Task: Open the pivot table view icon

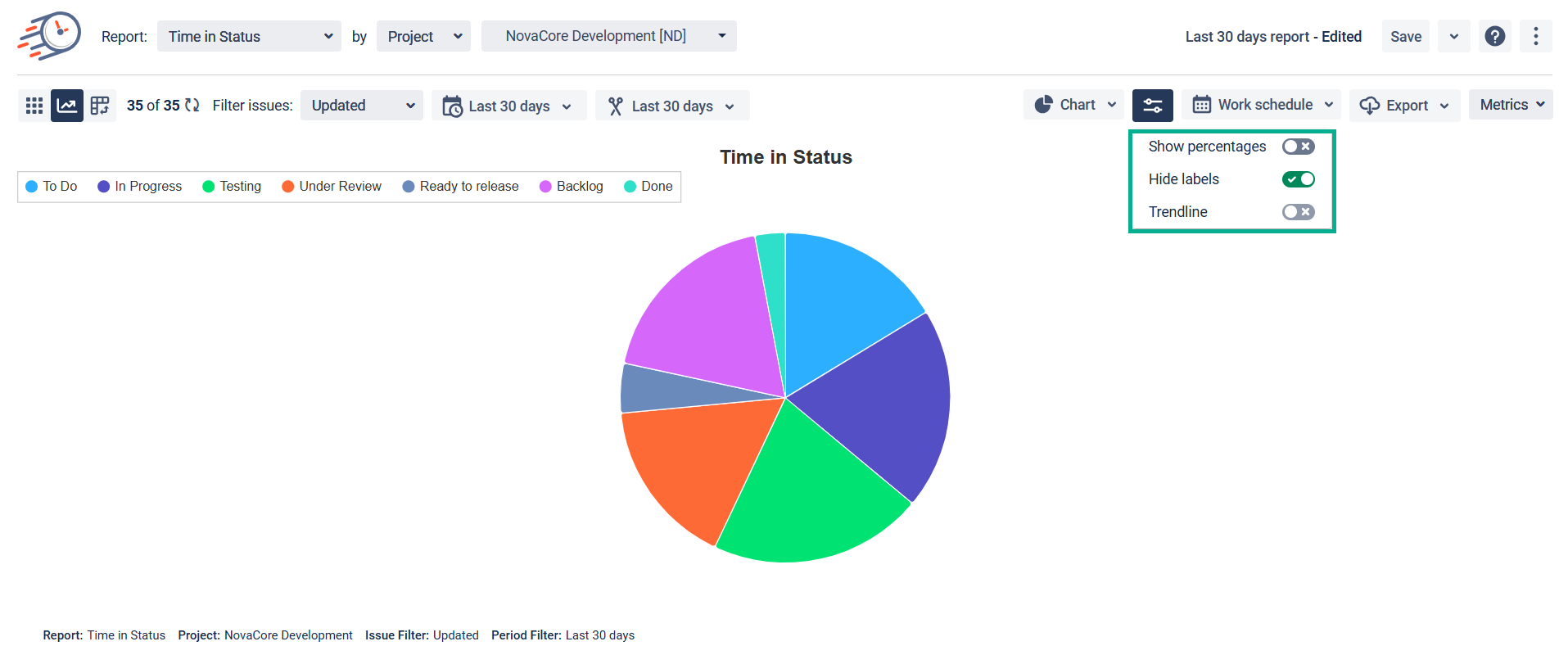Action: click(100, 106)
